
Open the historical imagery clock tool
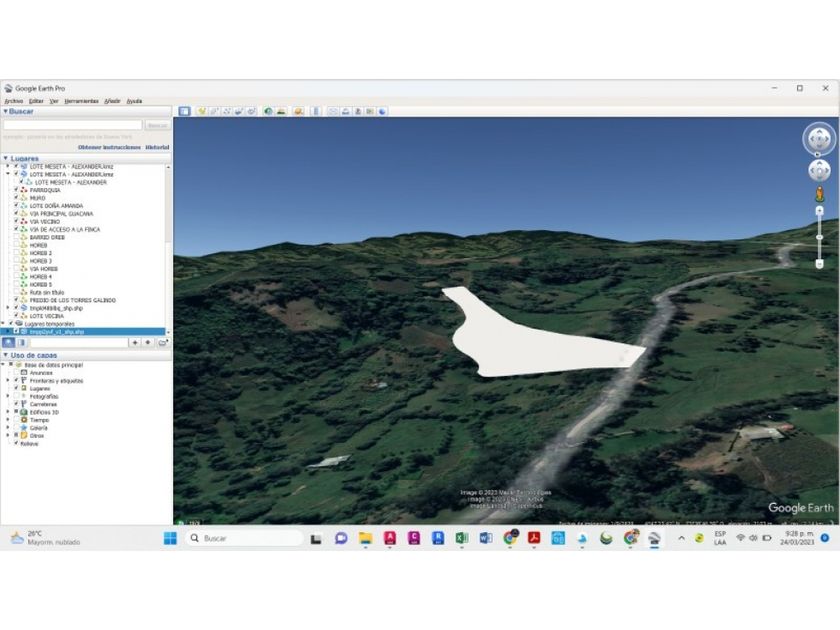pyautogui.click(x=269, y=111)
